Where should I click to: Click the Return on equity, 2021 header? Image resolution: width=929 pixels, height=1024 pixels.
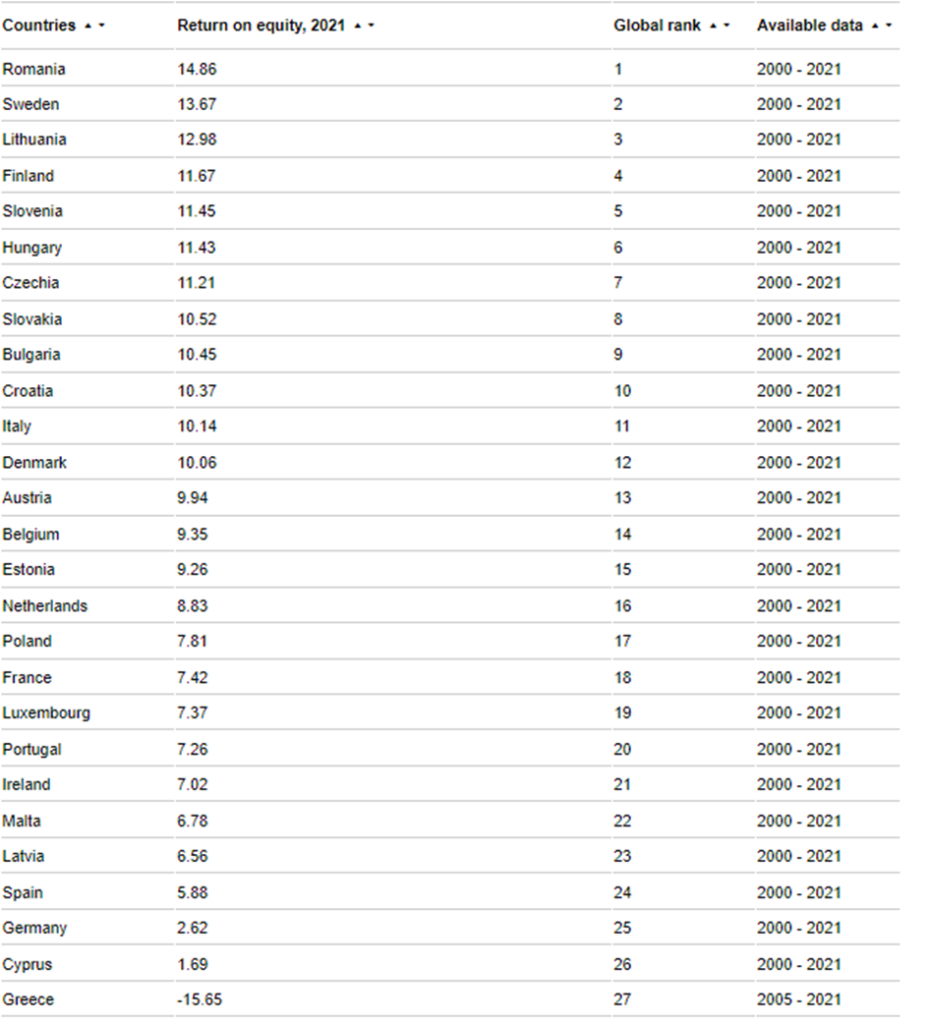pos(260,26)
